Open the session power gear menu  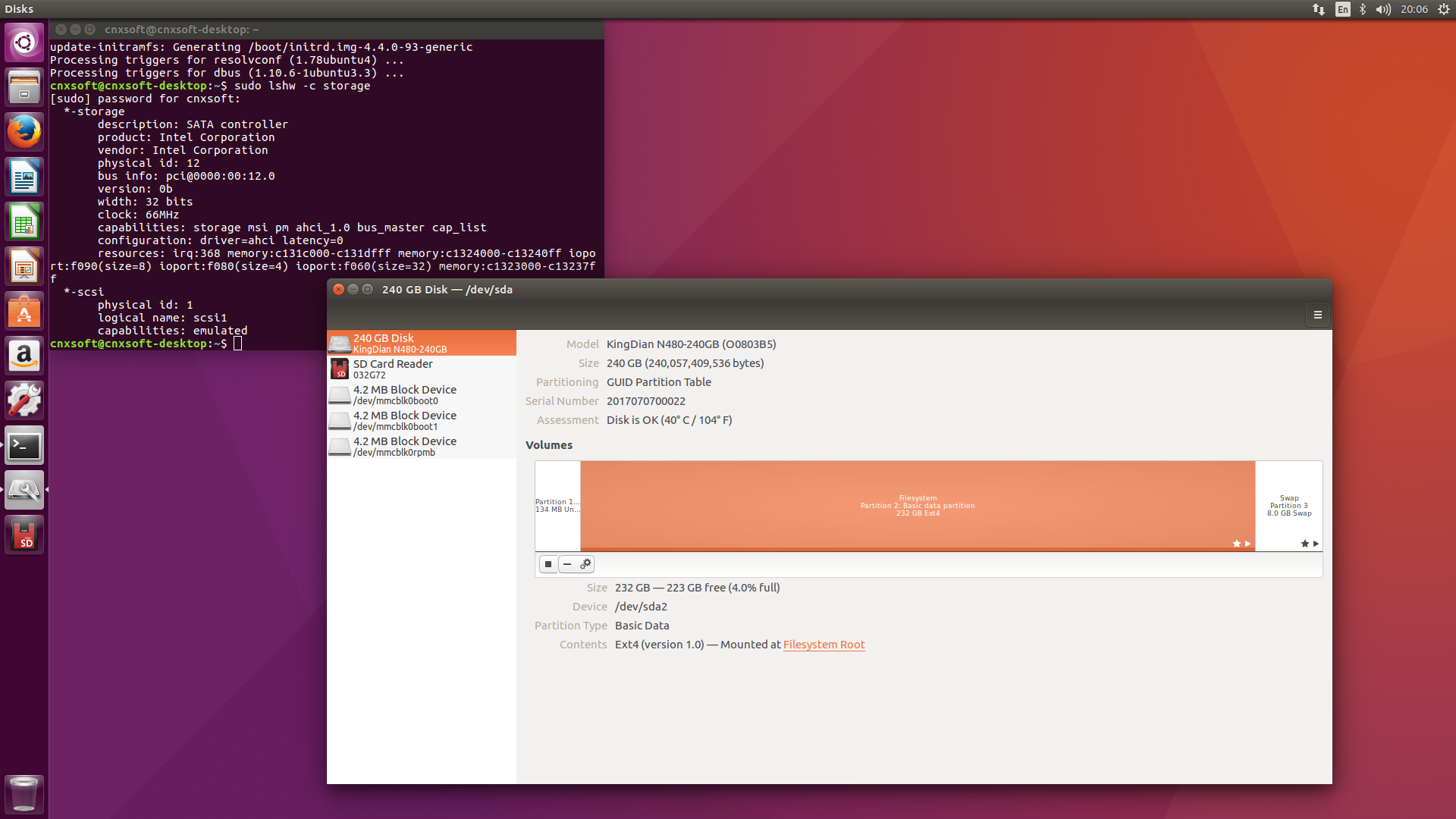[1444, 9]
